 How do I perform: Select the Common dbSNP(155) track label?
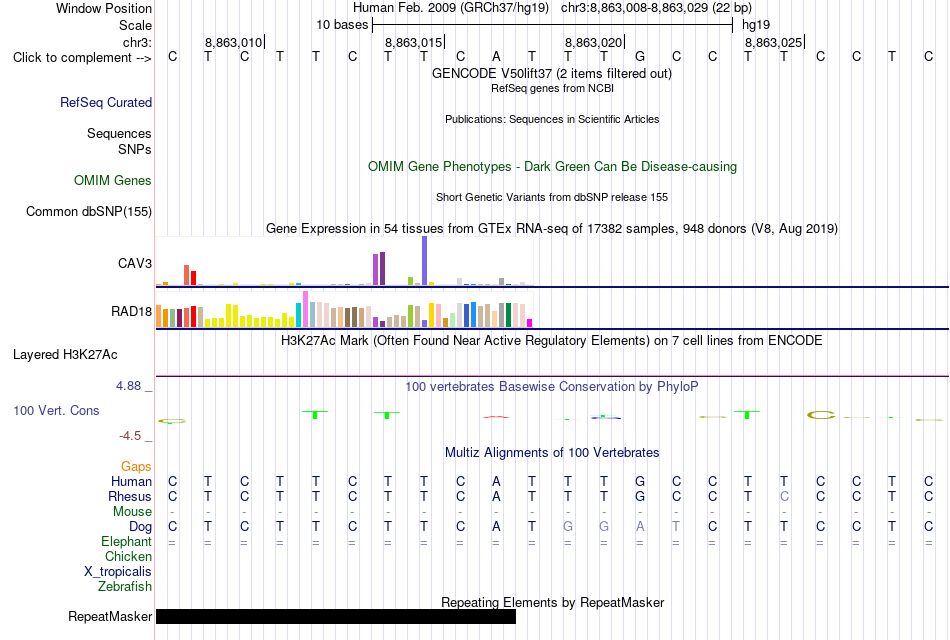pyautogui.click(x=88, y=212)
